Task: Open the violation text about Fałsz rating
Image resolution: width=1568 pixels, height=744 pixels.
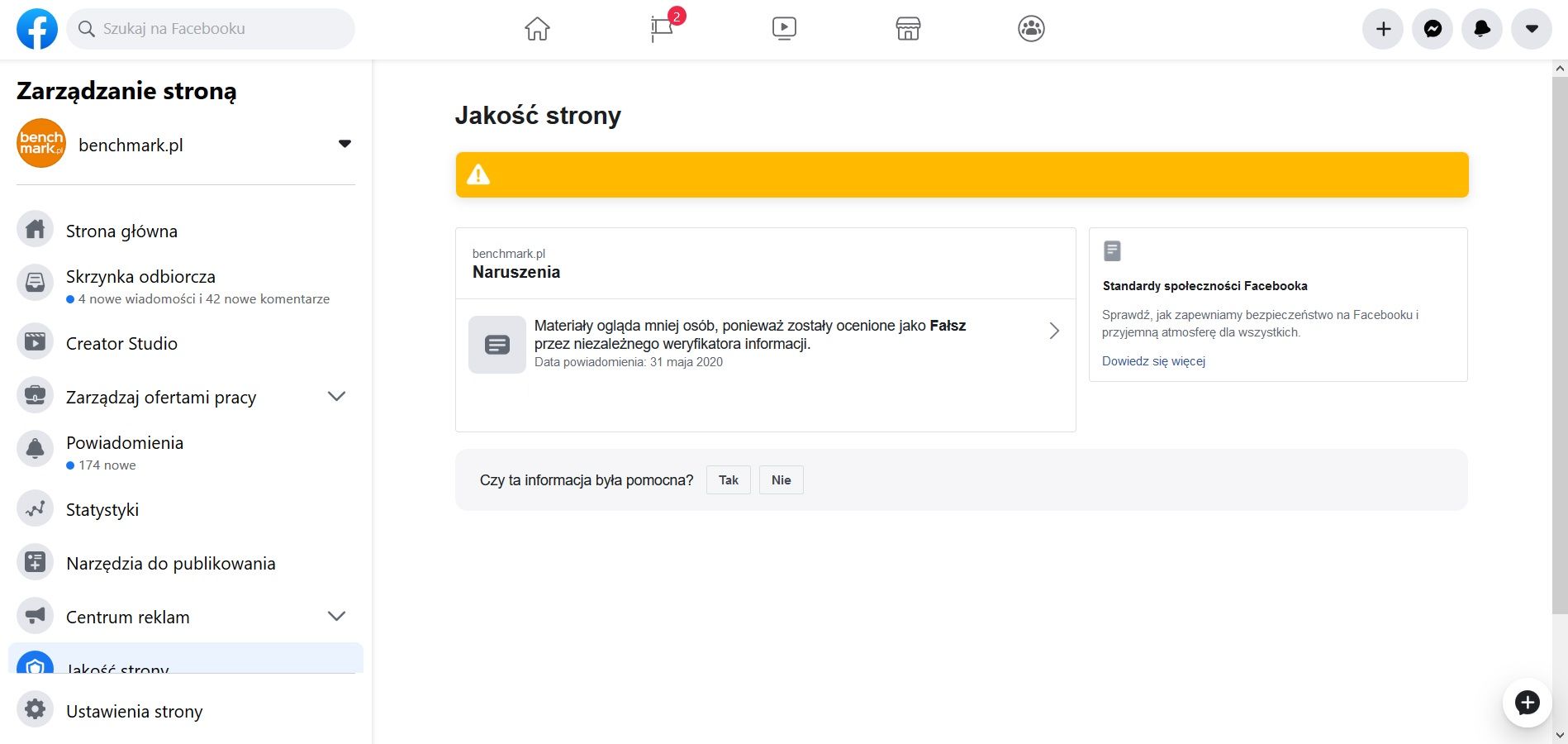Action: pos(750,334)
